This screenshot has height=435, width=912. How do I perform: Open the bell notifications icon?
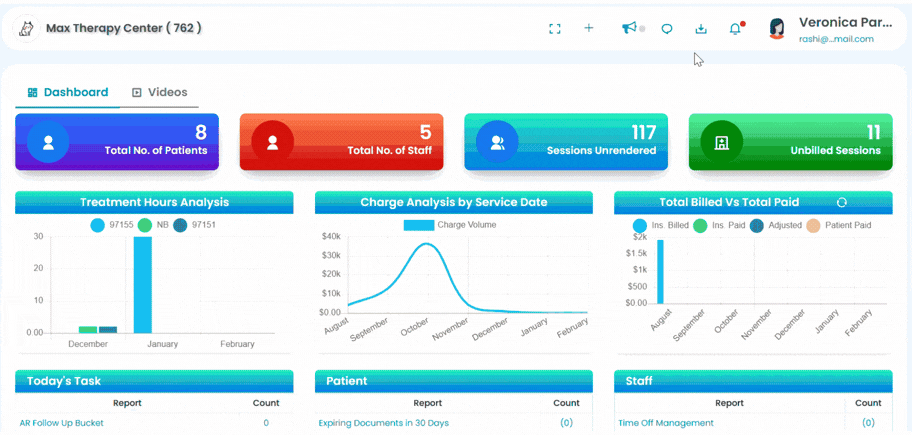point(736,28)
